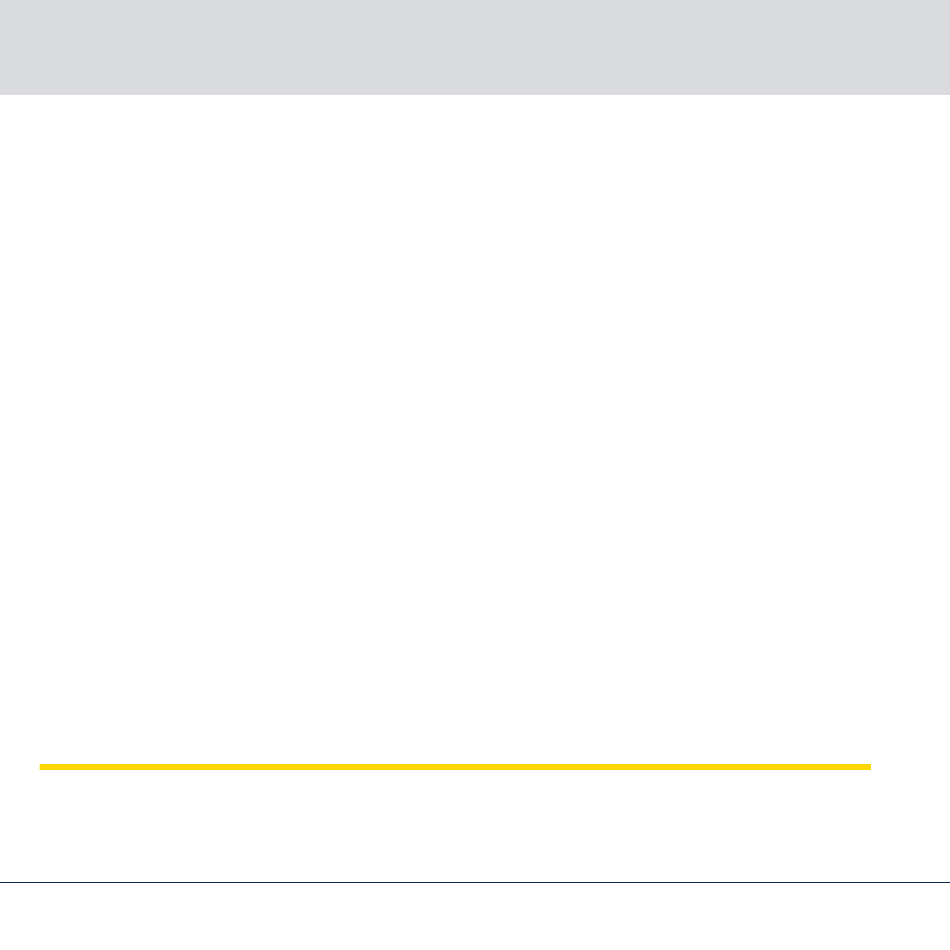Click the blank white content area
Viewport: 950px width, 950px height.
pos(475,429)
